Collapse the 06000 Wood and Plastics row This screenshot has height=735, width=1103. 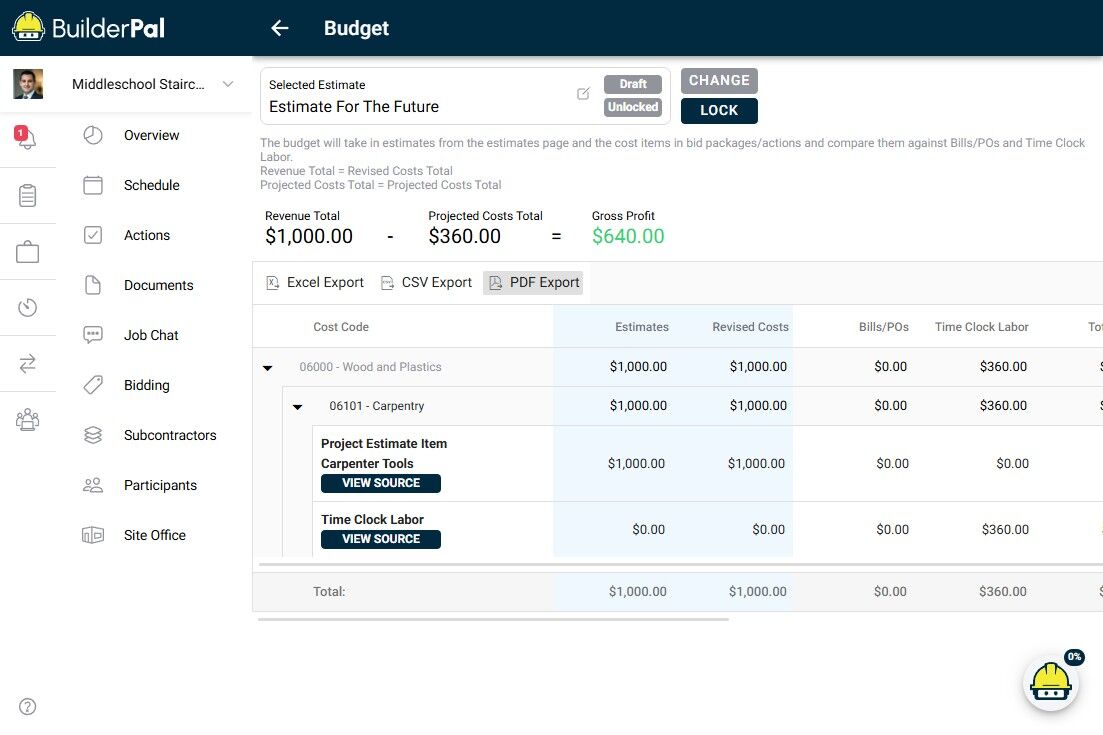coord(267,368)
